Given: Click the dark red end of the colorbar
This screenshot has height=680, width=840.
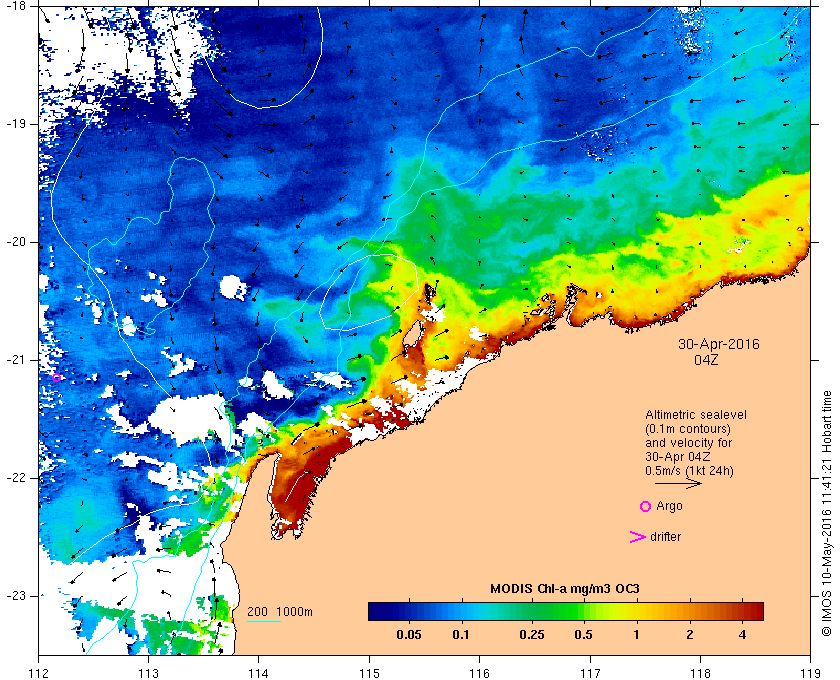Looking at the screenshot, I should click(755, 611).
